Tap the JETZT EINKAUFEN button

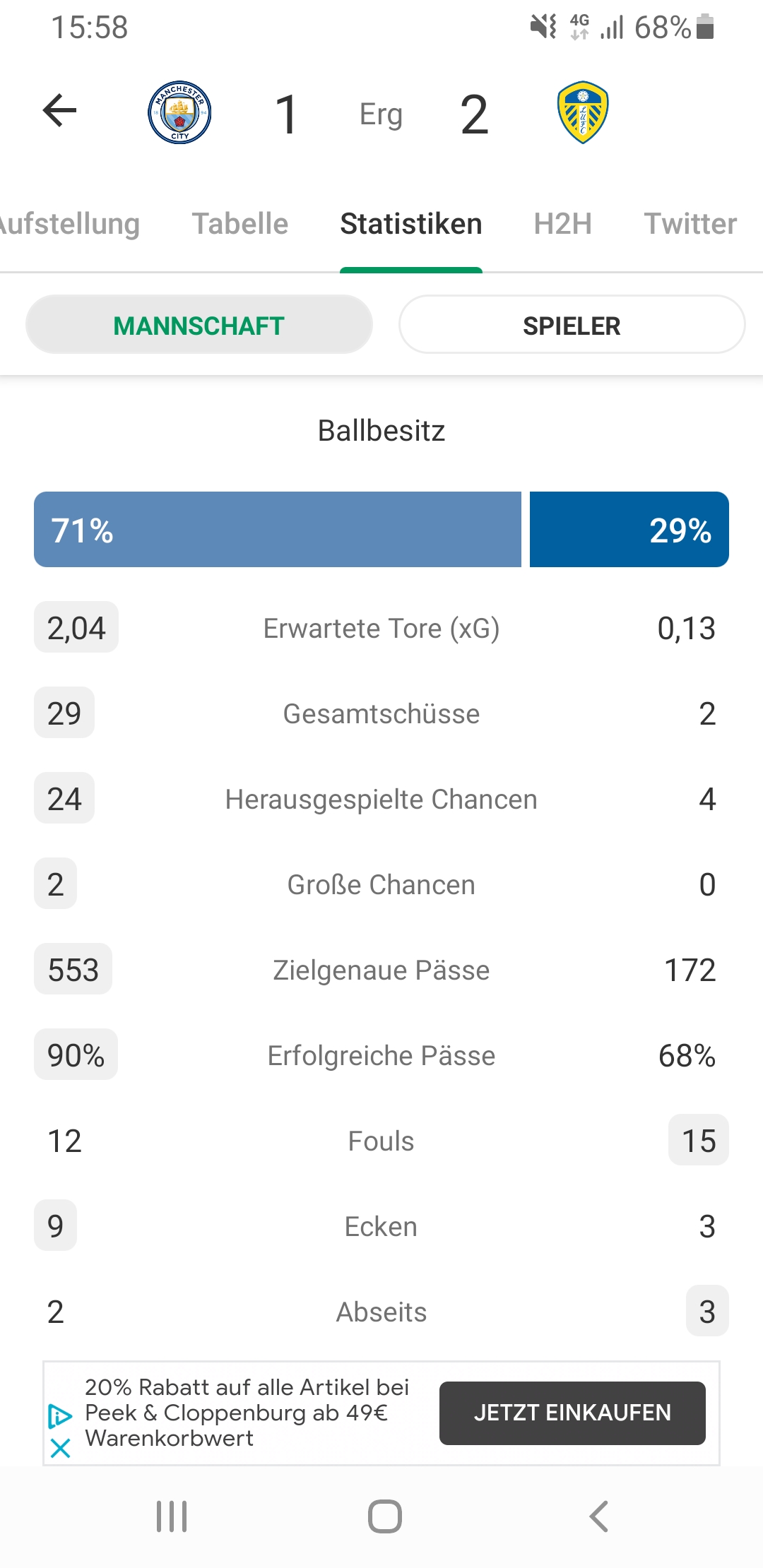coord(572,1413)
